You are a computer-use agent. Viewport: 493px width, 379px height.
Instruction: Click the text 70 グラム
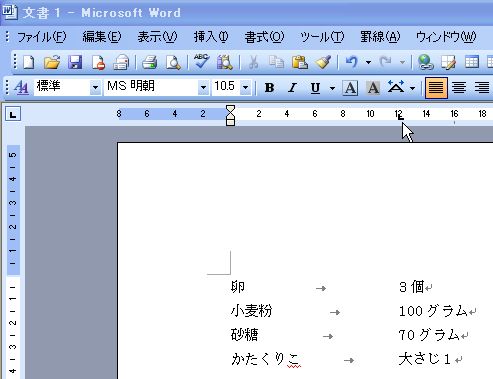tap(429, 335)
